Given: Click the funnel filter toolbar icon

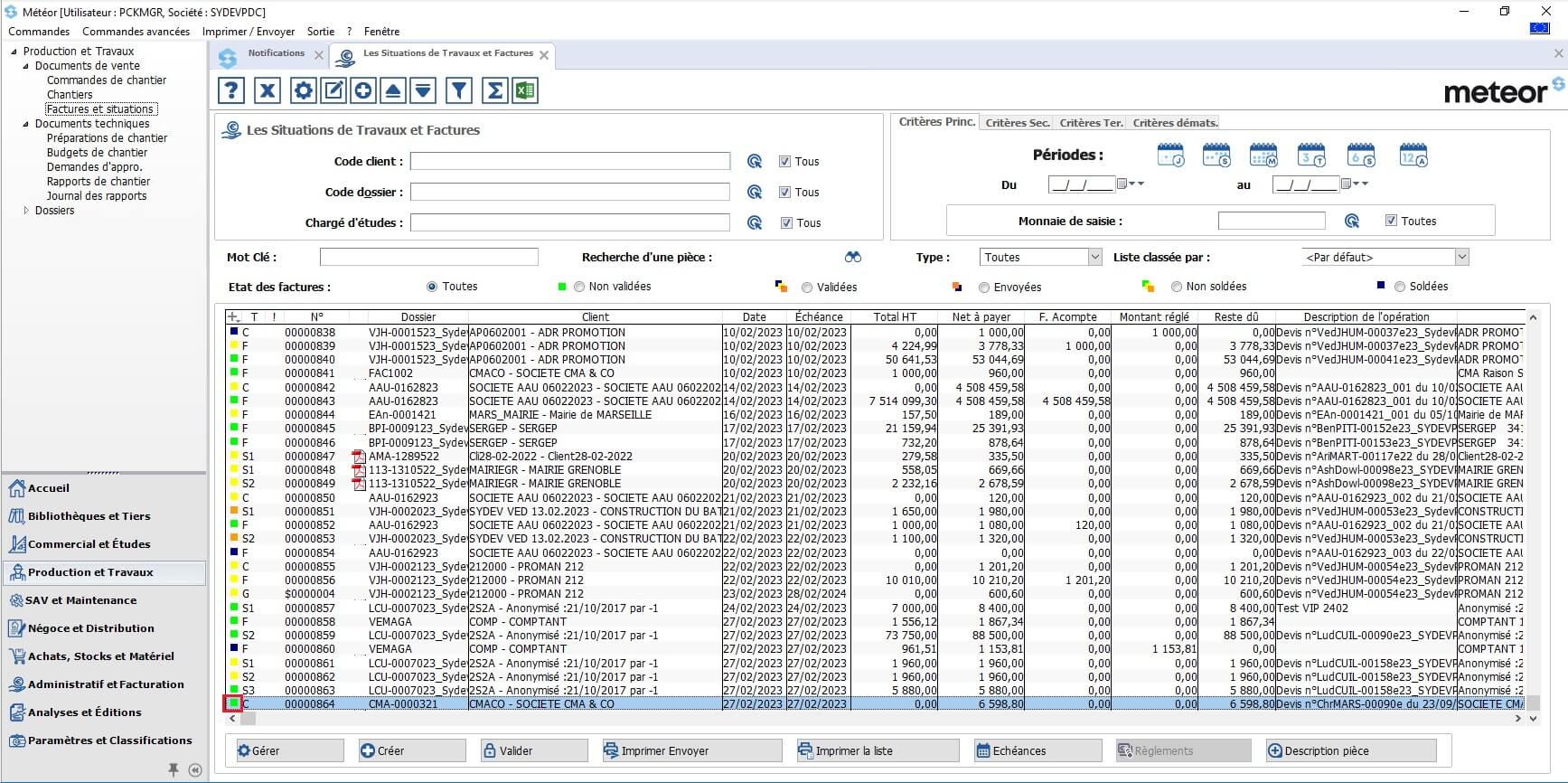Looking at the screenshot, I should pyautogui.click(x=459, y=90).
